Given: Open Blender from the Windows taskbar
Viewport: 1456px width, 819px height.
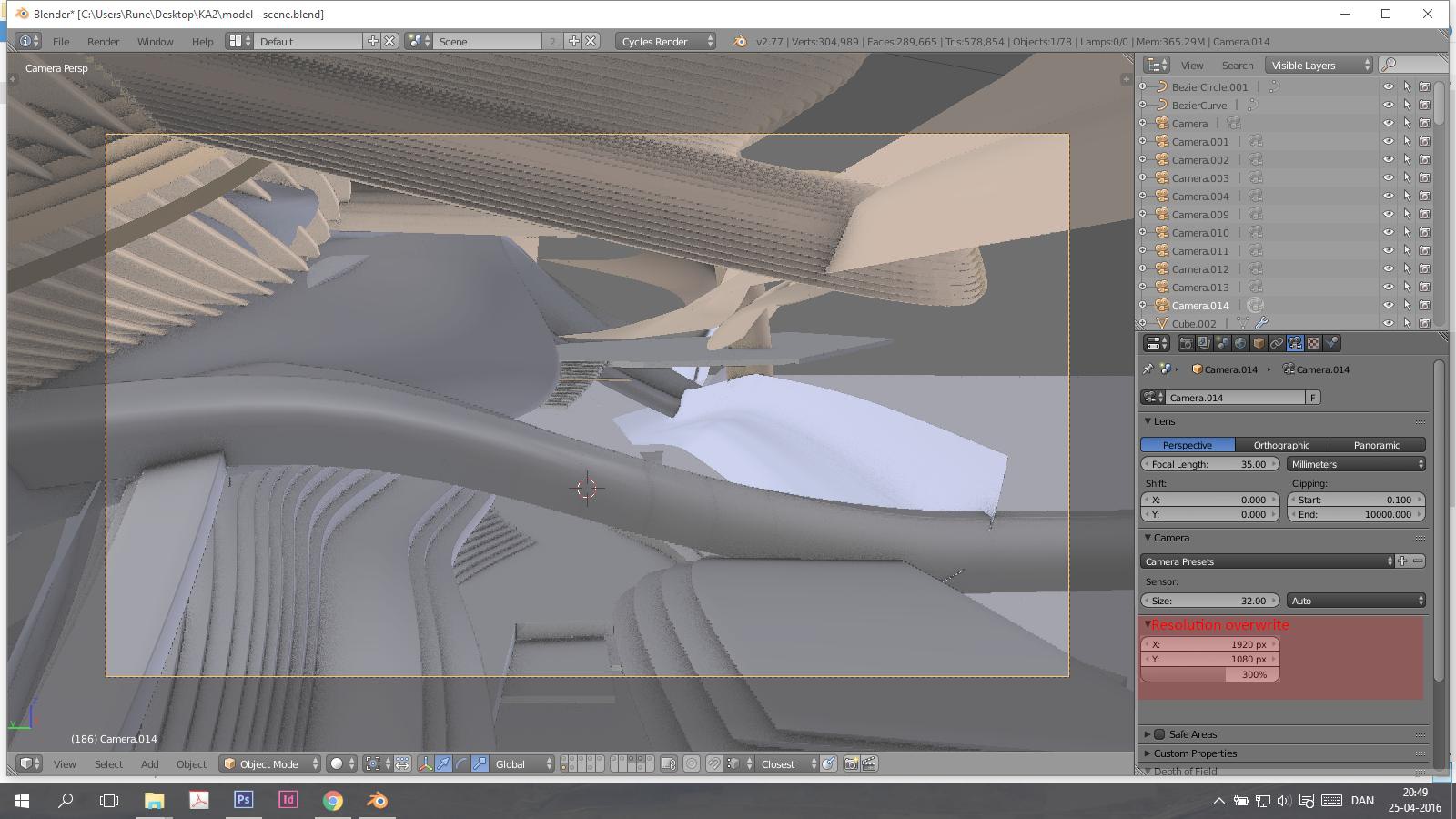Looking at the screenshot, I should click(377, 800).
